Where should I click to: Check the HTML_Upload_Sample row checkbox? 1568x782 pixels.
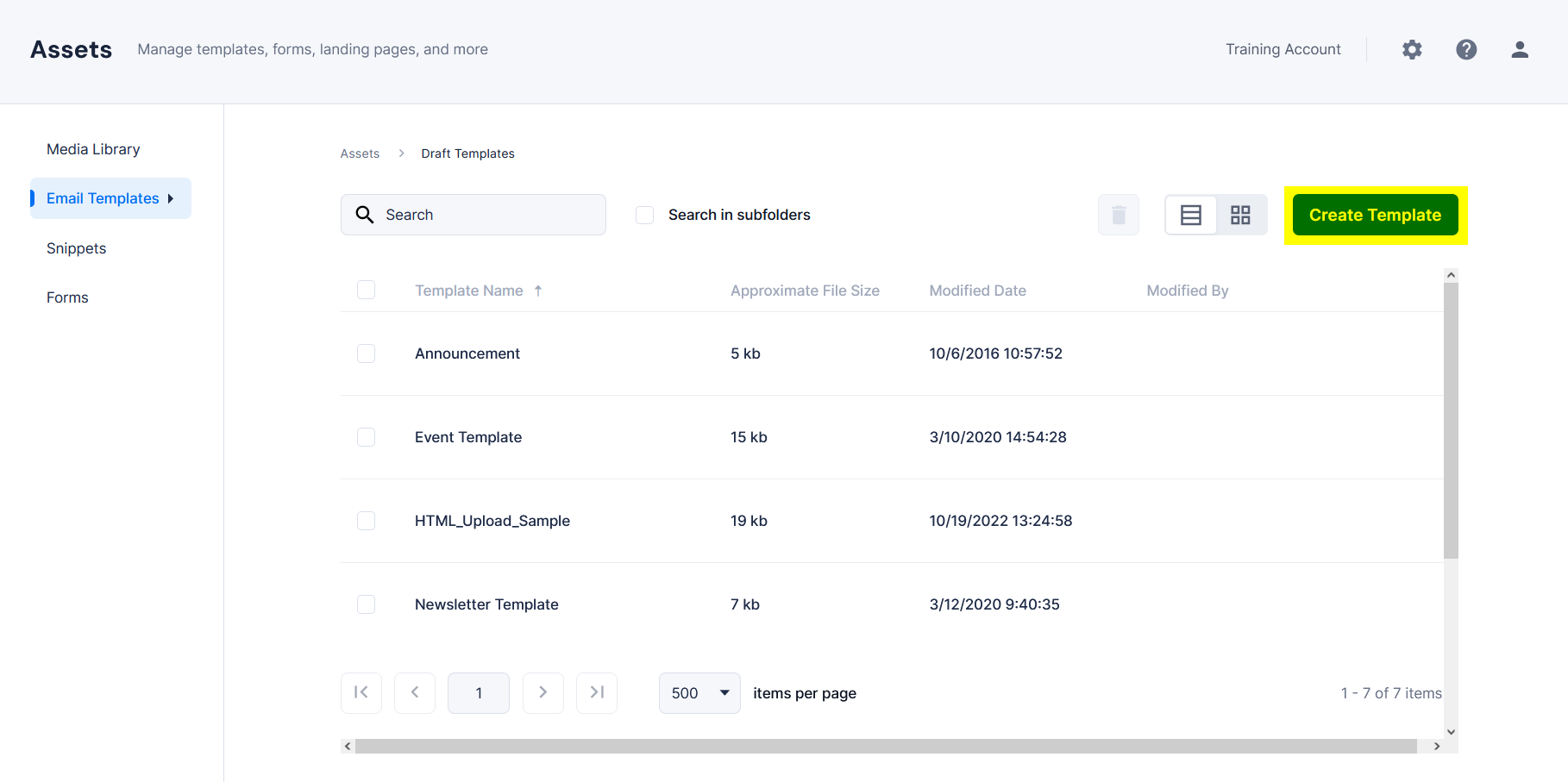[366, 521]
